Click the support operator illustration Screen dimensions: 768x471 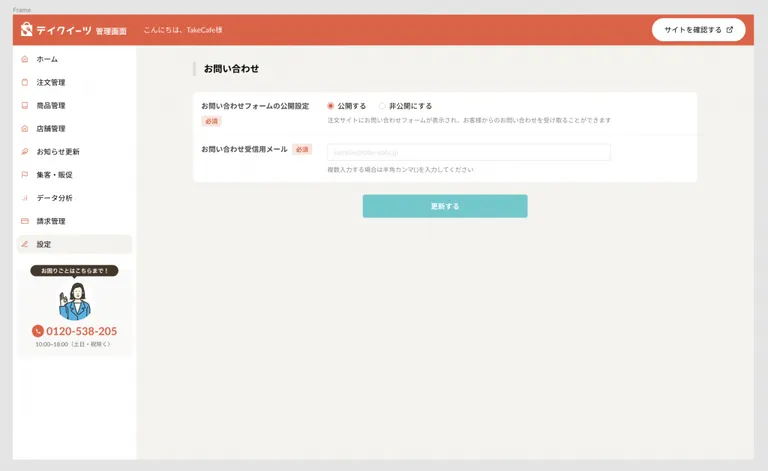coord(74,299)
